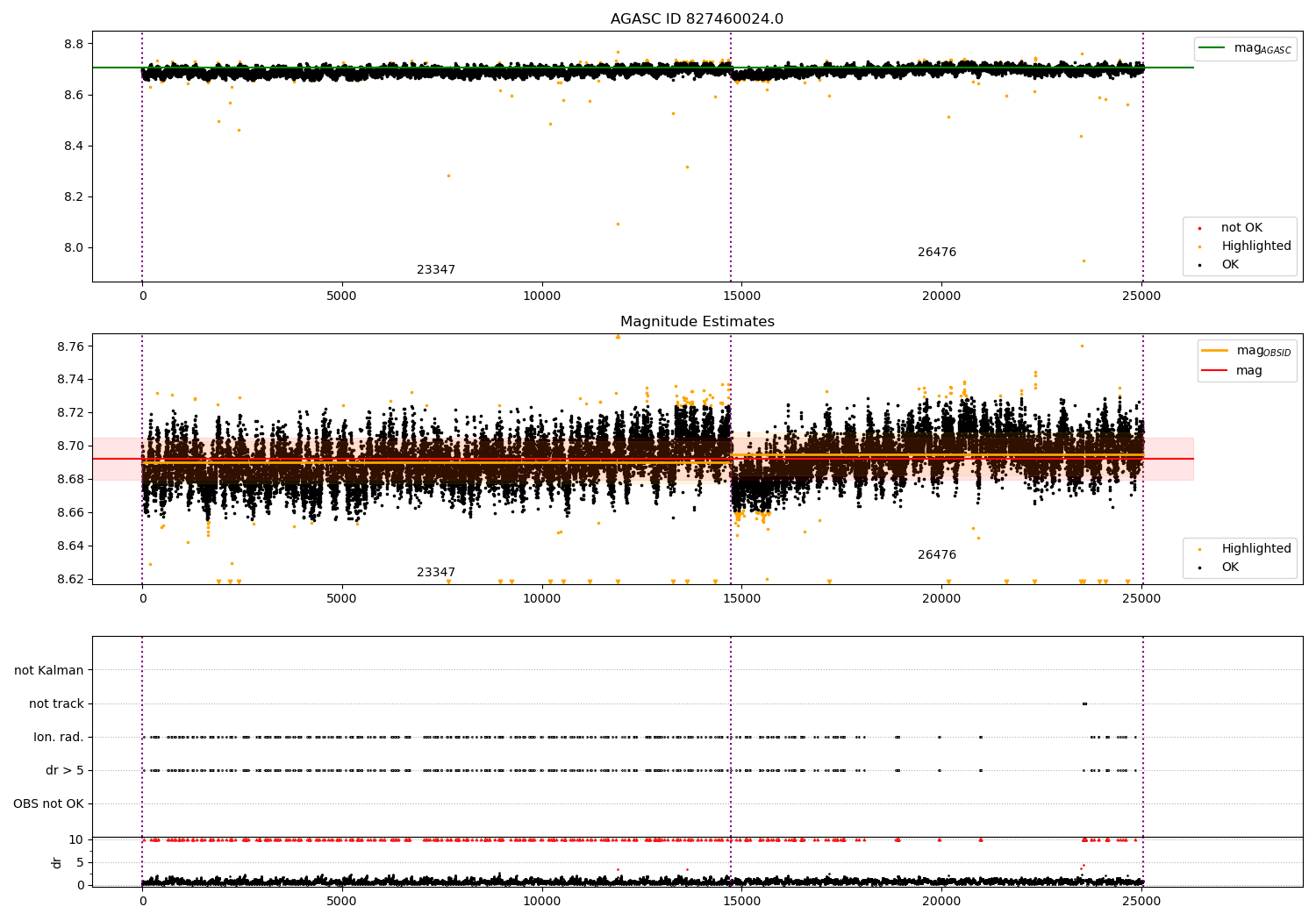
Task: Click the 'not track' y-axis label
Action: click(56, 704)
